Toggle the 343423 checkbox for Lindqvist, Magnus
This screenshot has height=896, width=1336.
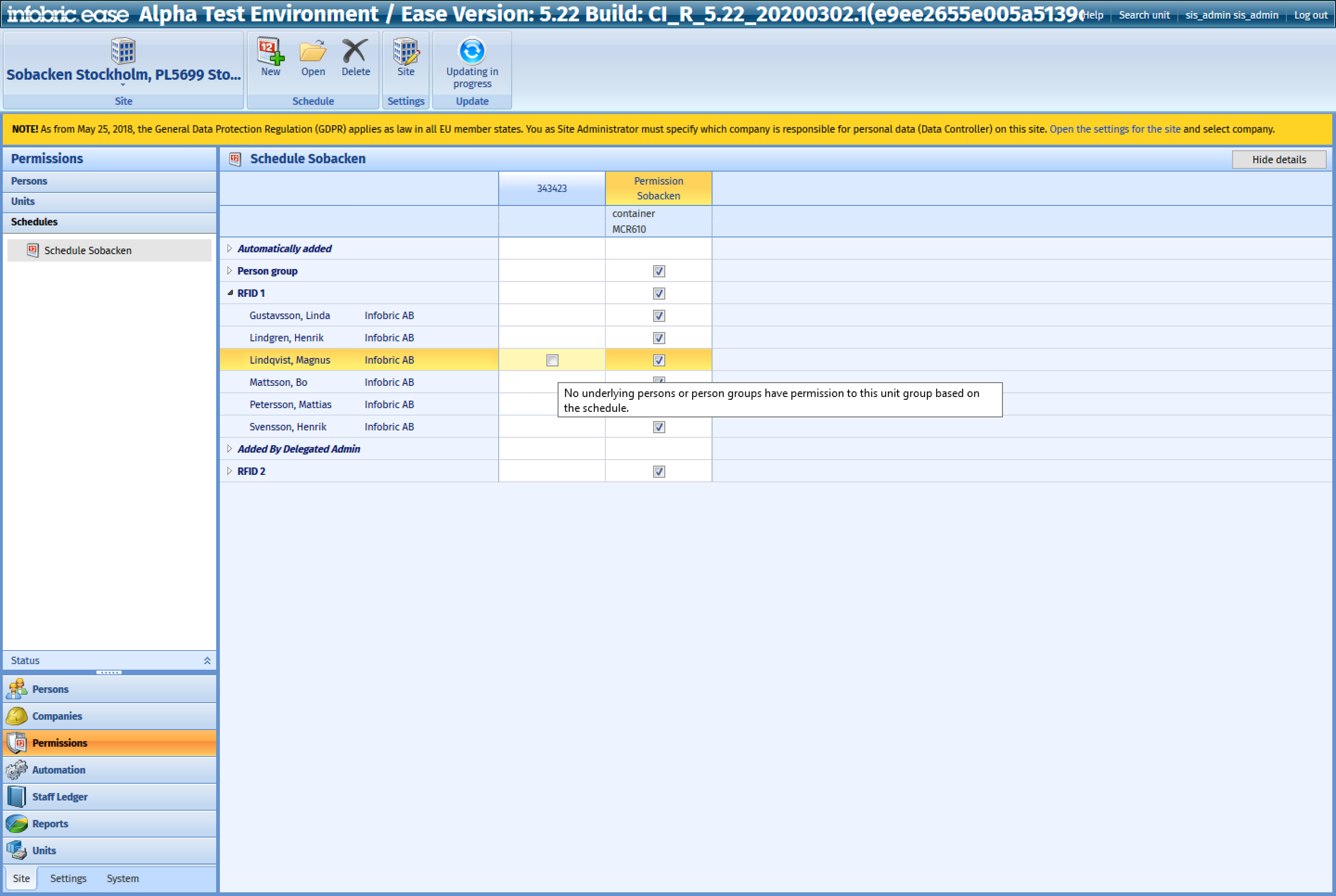(552, 360)
